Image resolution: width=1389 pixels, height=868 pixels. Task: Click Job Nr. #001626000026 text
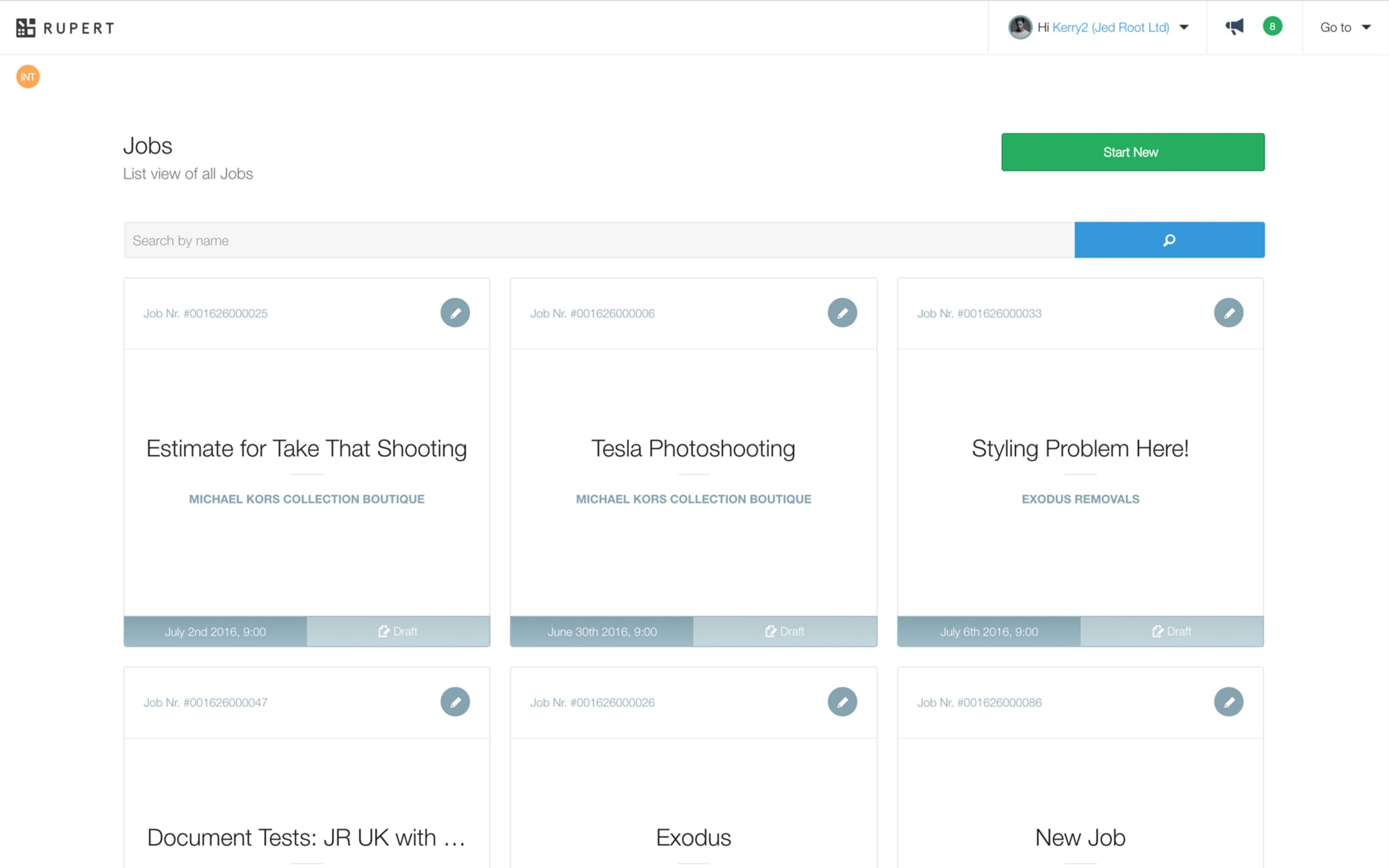pyautogui.click(x=592, y=703)
